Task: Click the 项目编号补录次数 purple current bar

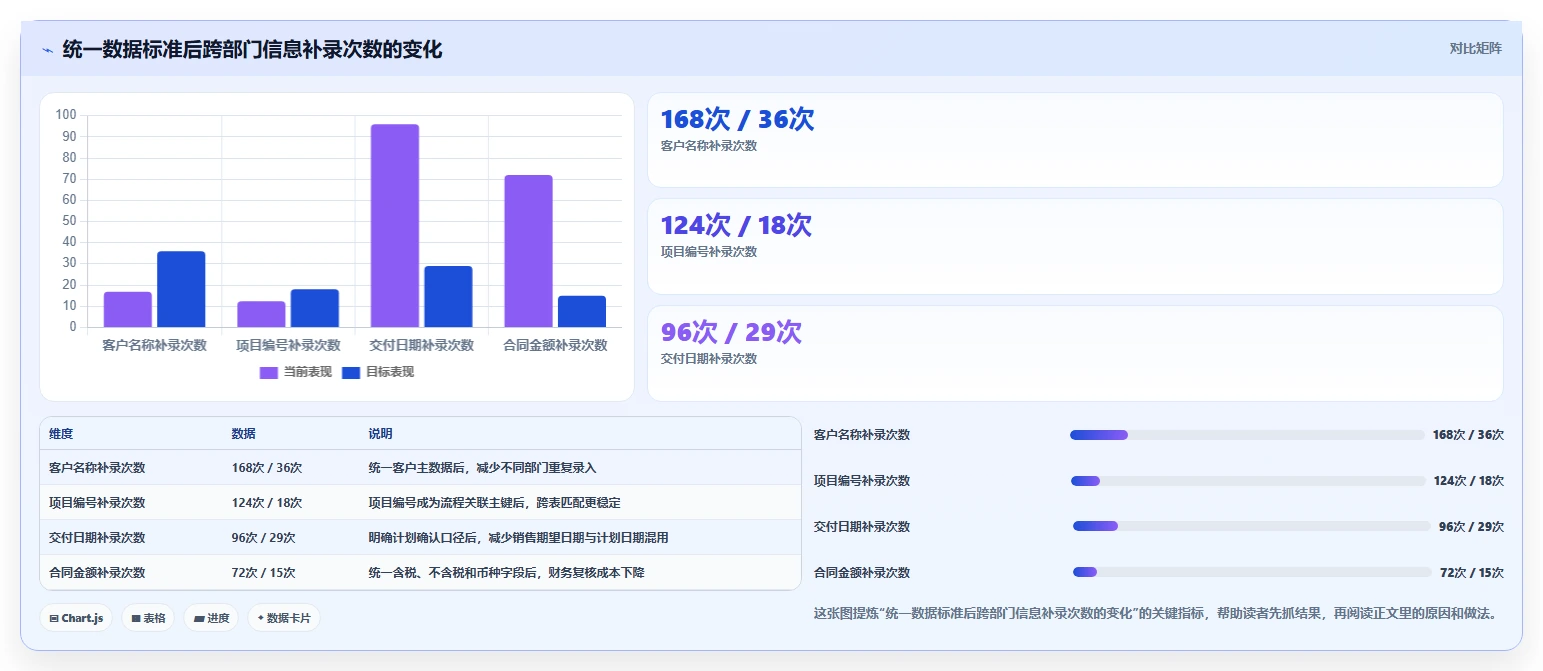Action: tap(261, 314)
